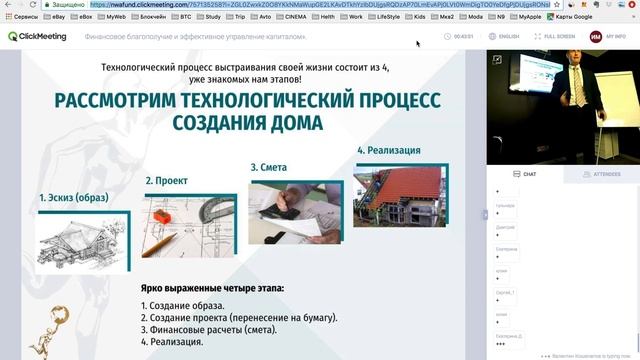Click the globe language icon
The width and height of the screenshot is (640, 360).
pyautogui.click(x=492, y=36)
